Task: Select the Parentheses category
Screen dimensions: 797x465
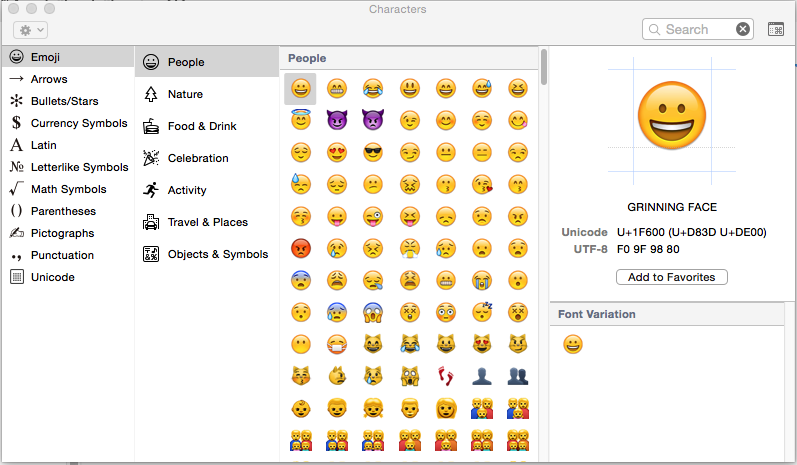Action: click(68, 211)
